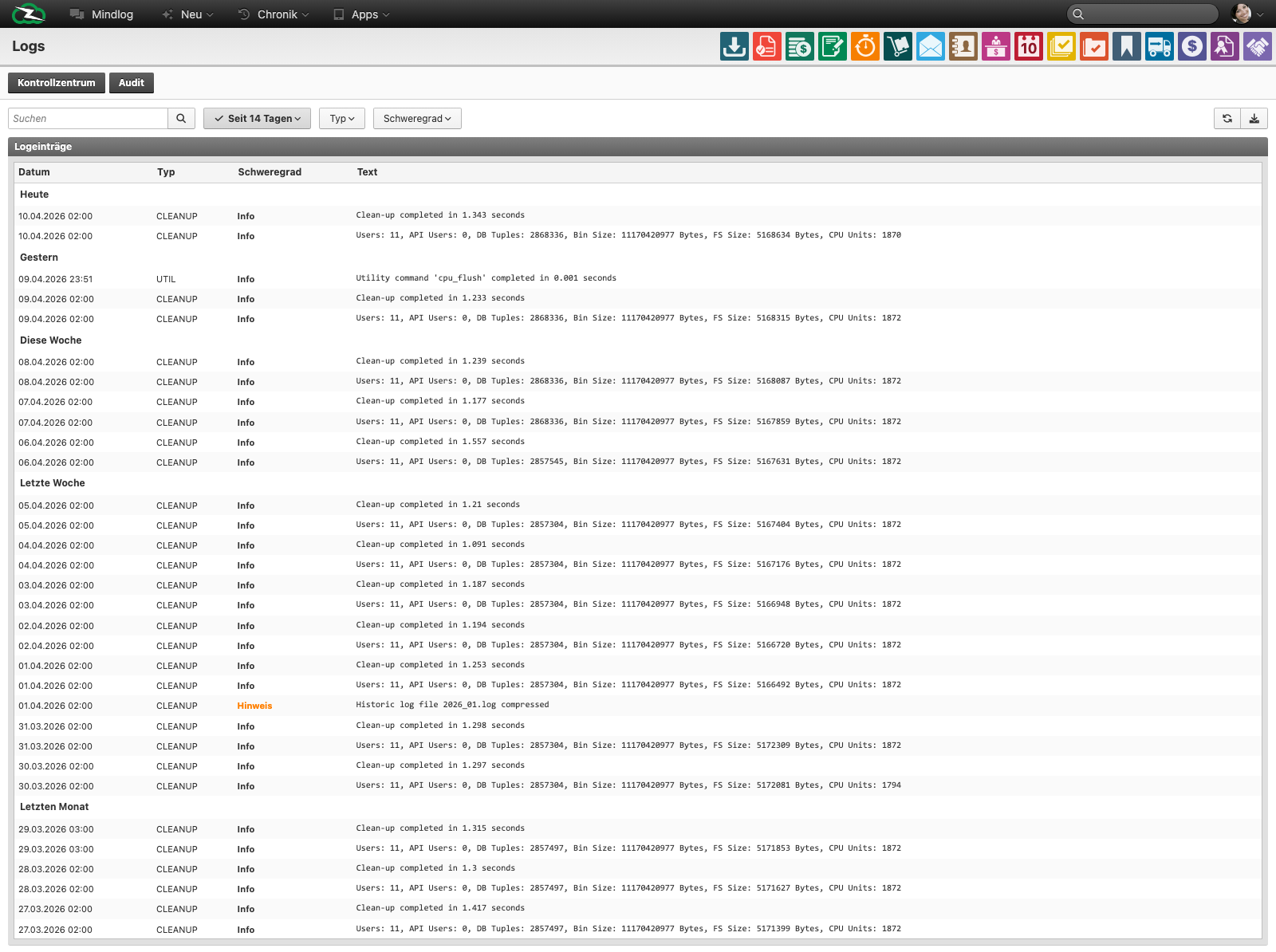The width and height of the screenshot is (1276, 952).
Task: Select 'Clean-up completed in 1.21 seconds' text
Action: [438, 505]
